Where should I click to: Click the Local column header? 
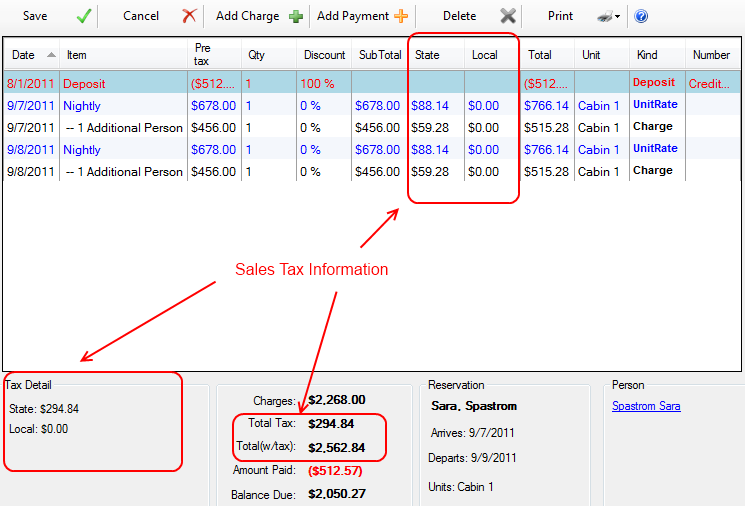(x=485, y=55)
